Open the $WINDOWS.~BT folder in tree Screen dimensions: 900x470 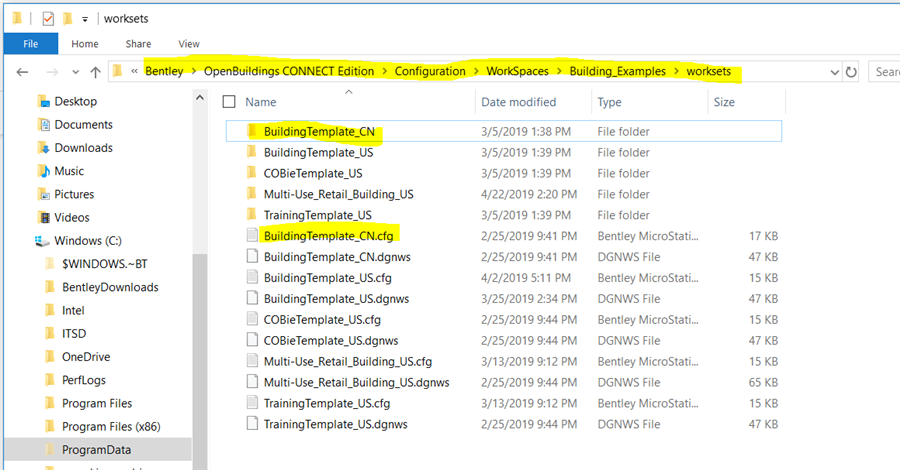click(104, 264)
